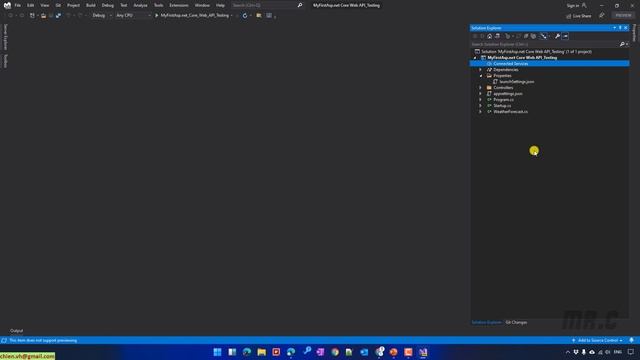Toggle Preview Selected Items icon

click(565, 36)
